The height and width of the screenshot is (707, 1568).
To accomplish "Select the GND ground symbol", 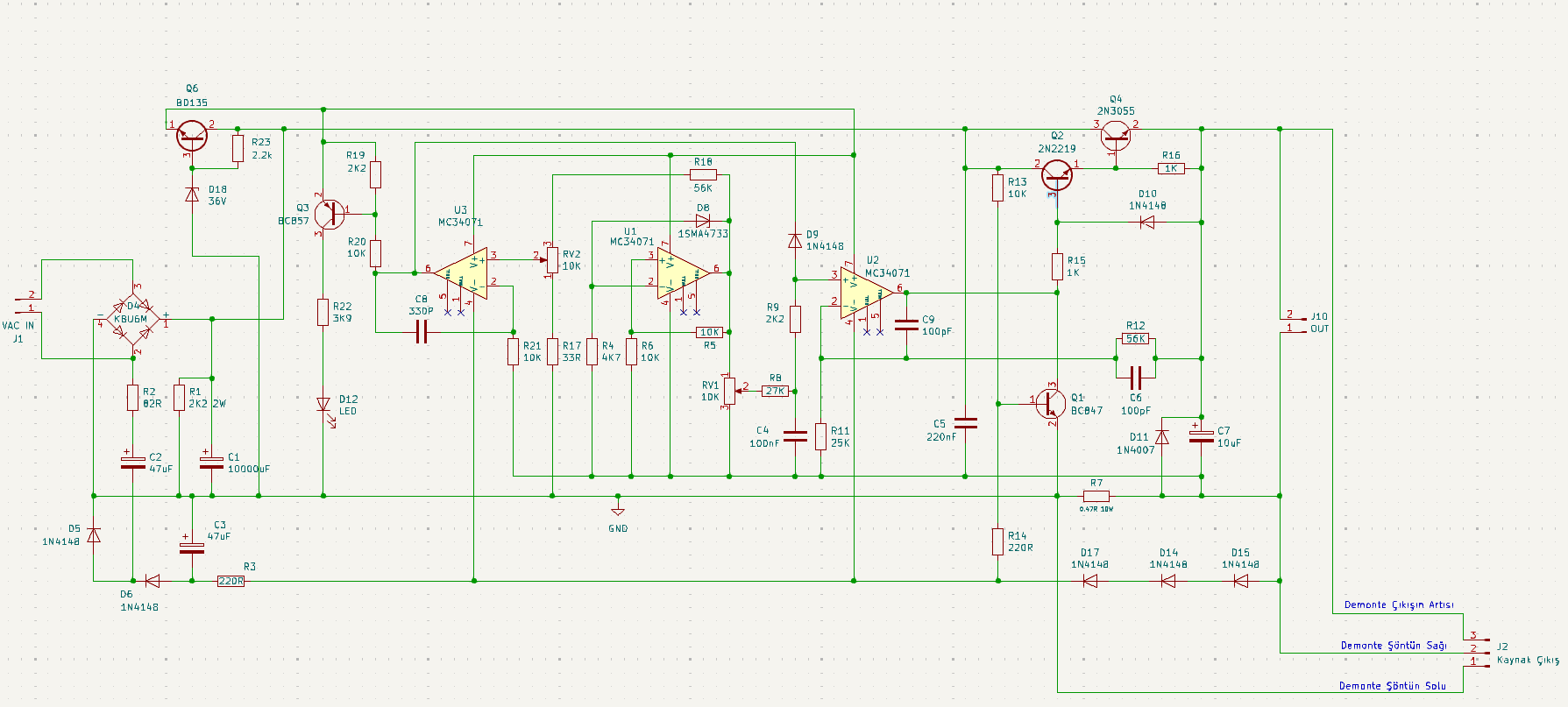I will click(x=618, y=510).
